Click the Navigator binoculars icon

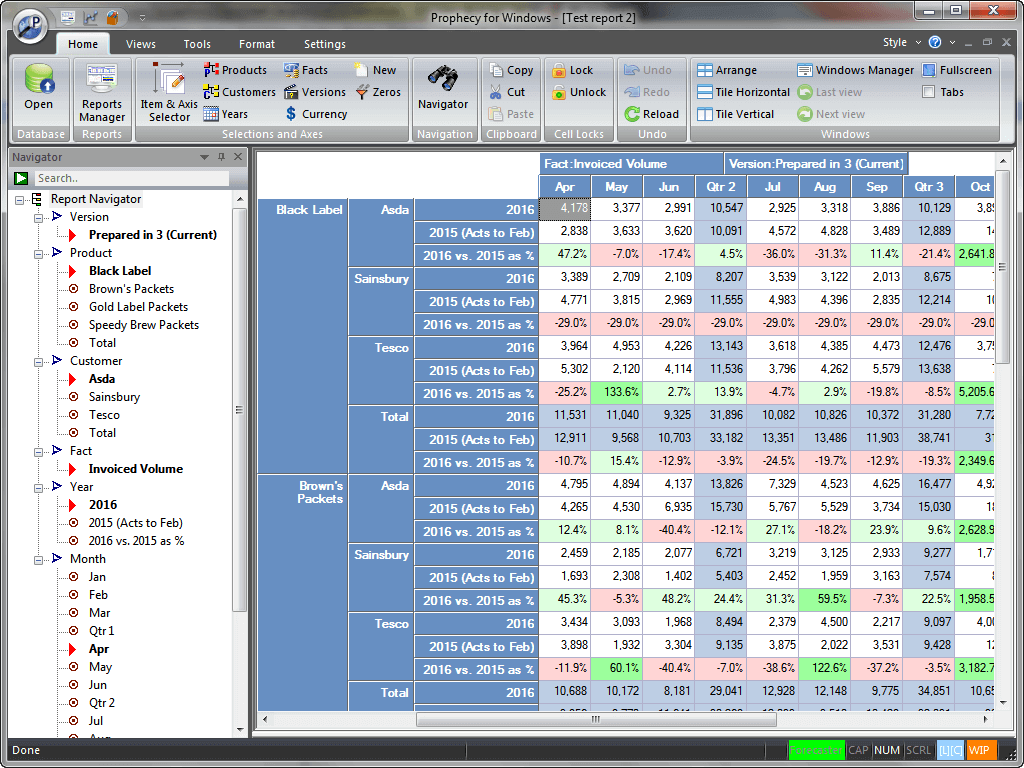click(443, 78)
